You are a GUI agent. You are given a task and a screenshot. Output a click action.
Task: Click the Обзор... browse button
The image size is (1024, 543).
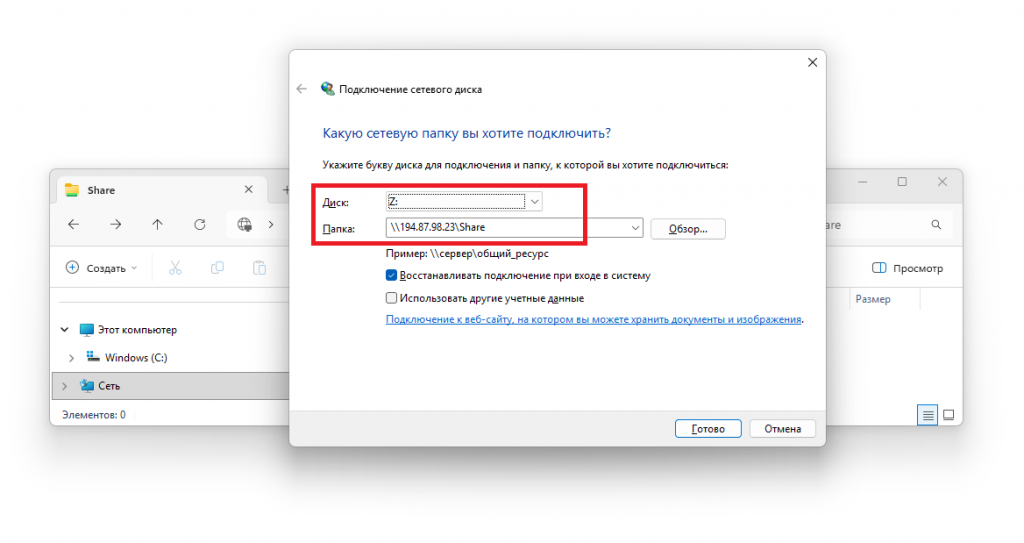pyautogui.click(x=688, y=229)
